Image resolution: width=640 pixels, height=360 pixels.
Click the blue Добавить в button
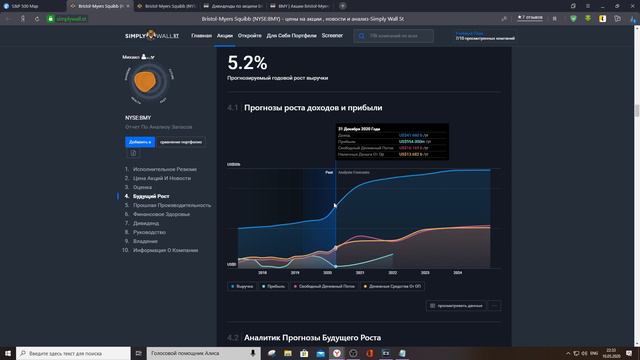click(140, 142)
